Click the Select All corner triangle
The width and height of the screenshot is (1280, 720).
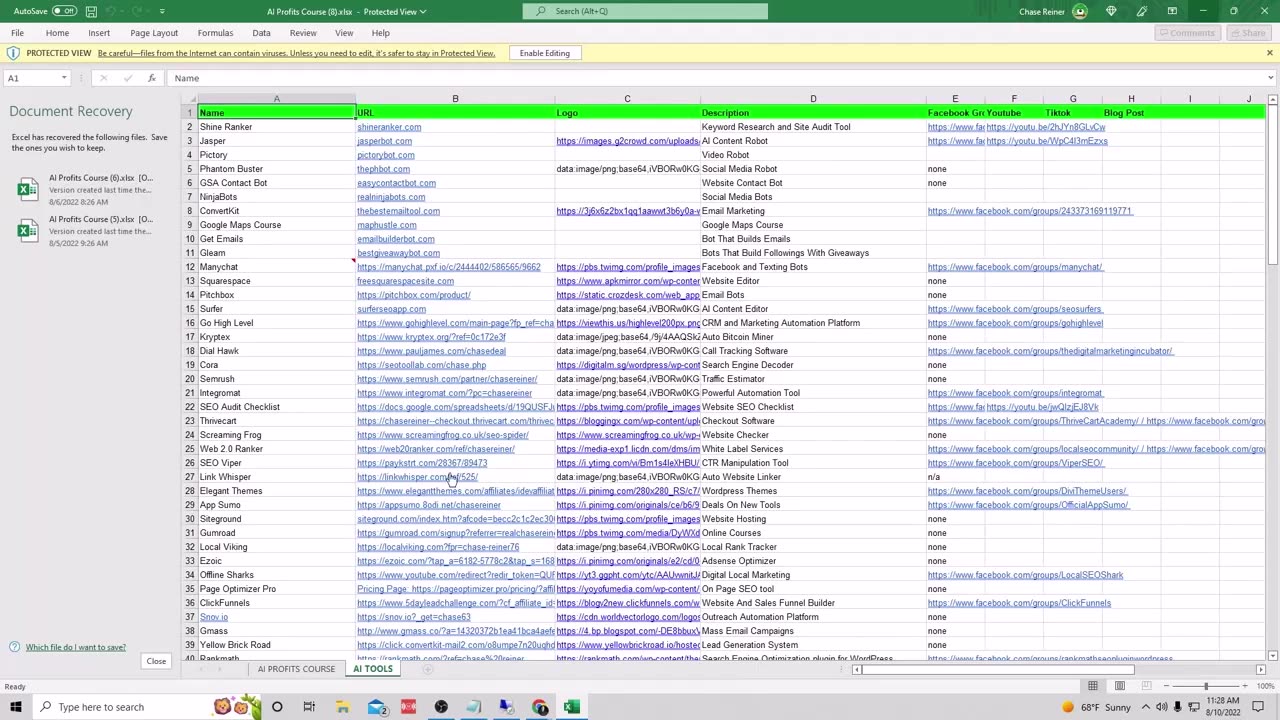(190, 99)
